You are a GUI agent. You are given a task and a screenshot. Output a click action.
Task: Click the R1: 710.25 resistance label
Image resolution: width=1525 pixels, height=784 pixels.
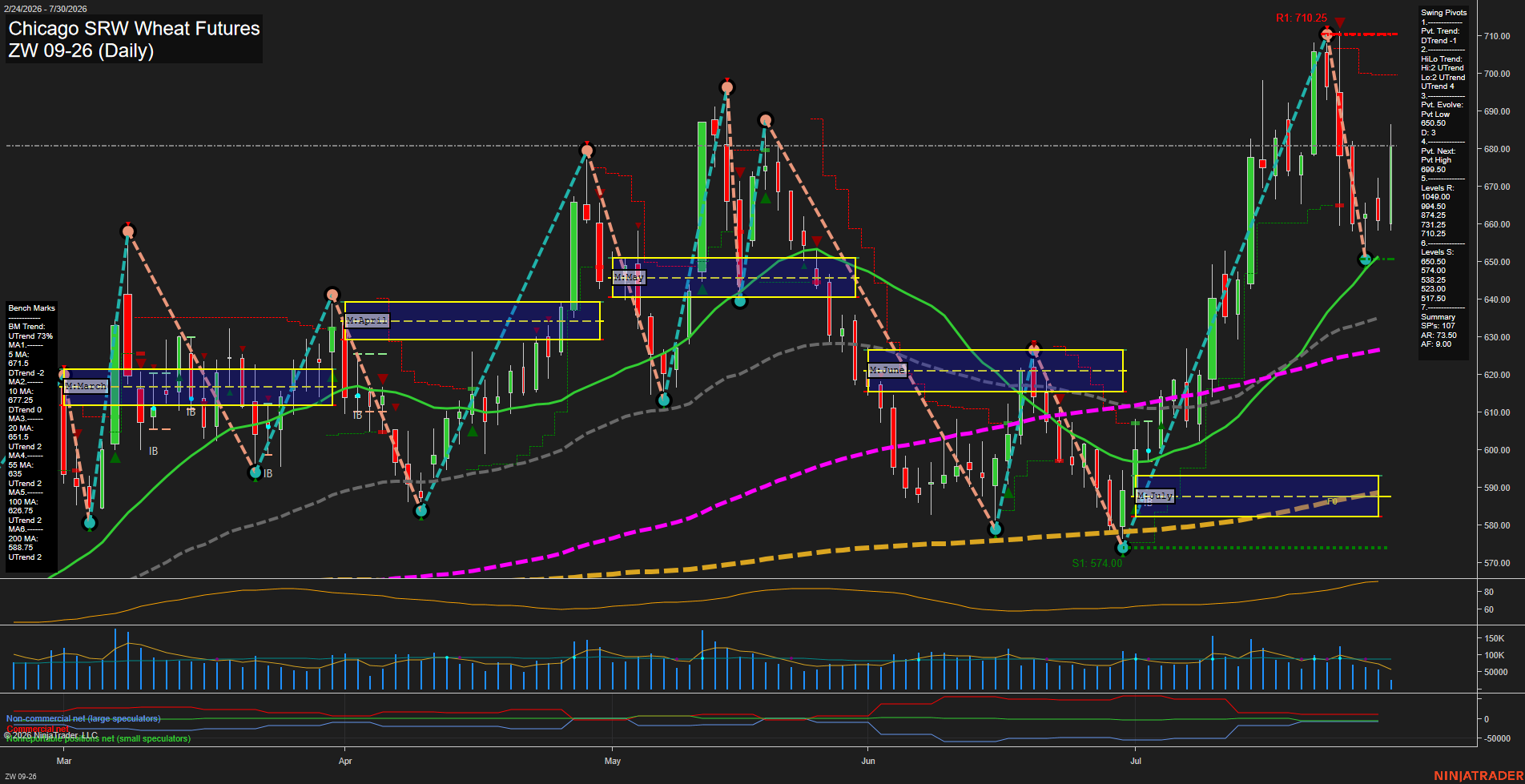point(1302,18)
